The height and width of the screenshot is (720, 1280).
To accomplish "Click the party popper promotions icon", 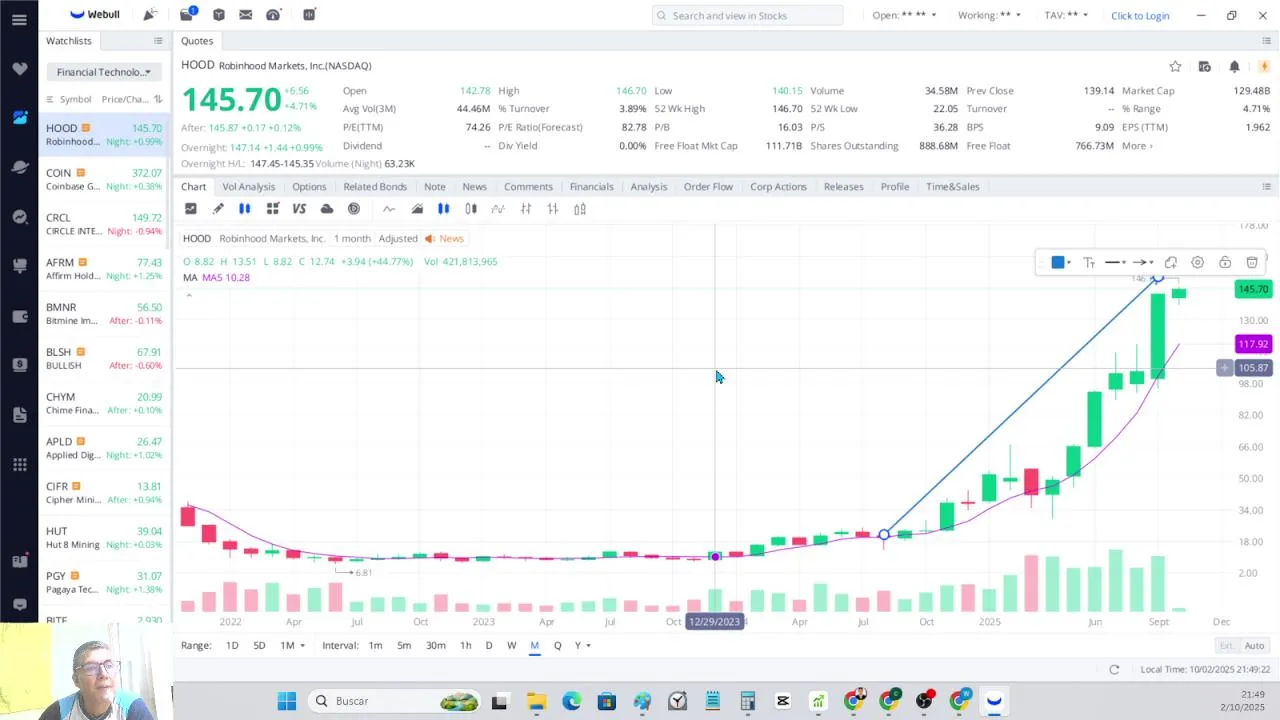I will [x=149, y=14].
